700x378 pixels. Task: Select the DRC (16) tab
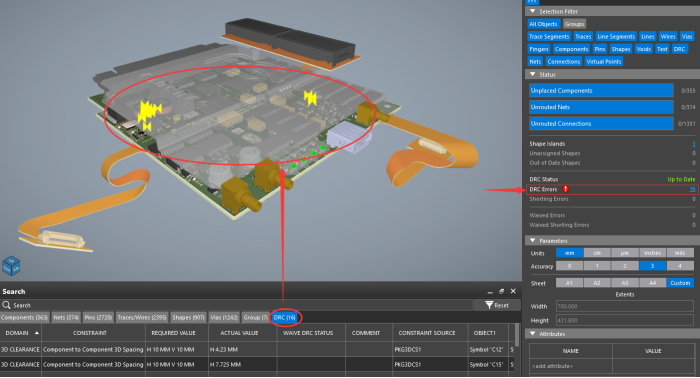[x=285, y=317]
